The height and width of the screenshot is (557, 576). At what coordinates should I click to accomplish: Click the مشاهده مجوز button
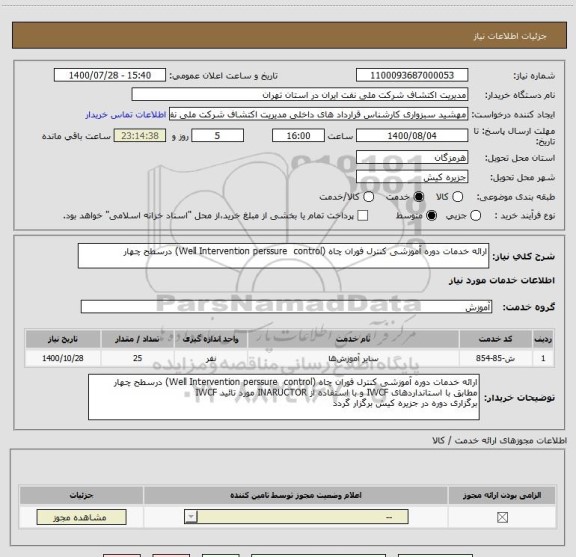point(82,517)
